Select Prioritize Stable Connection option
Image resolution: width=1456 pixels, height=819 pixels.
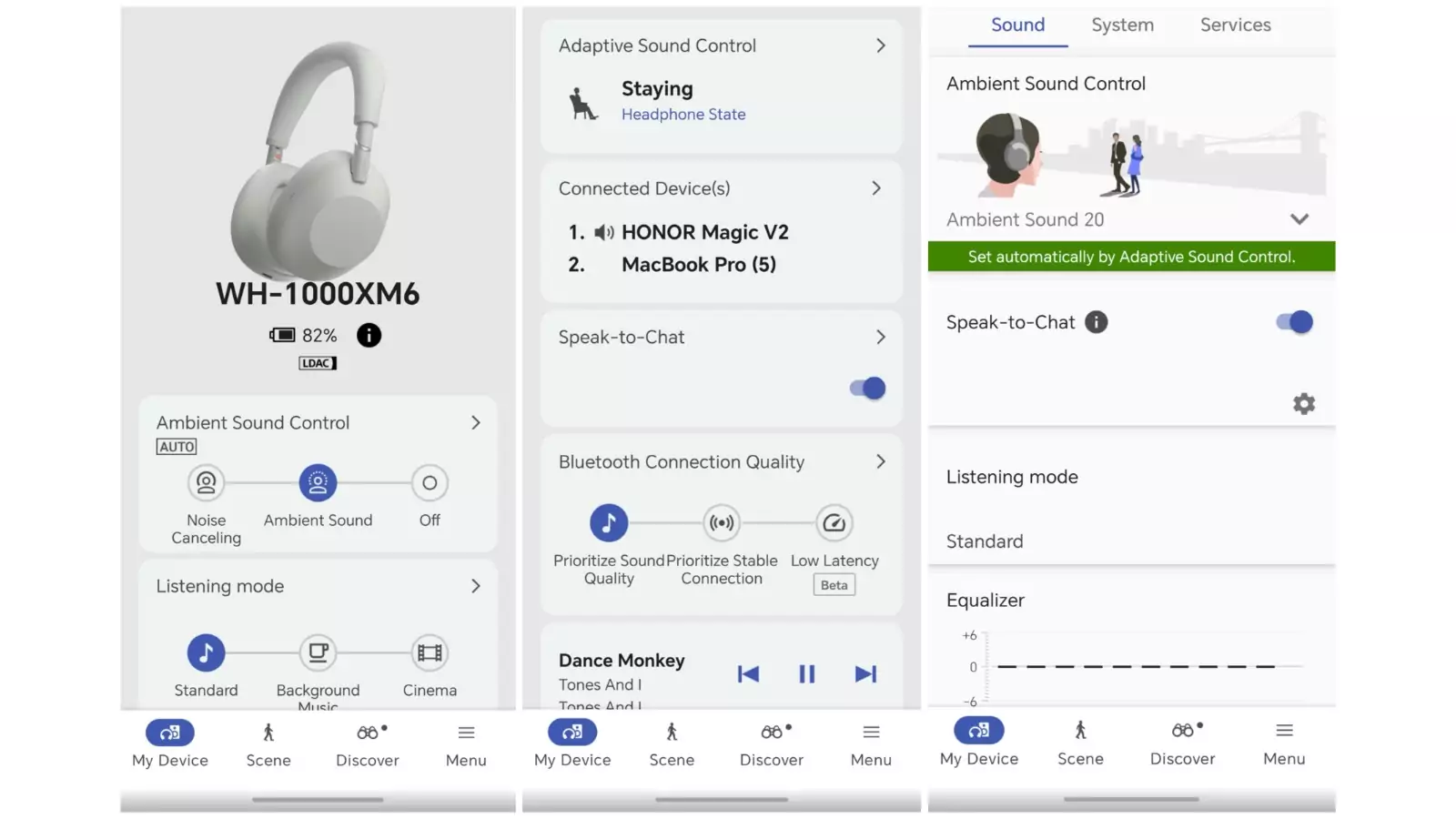(x=722, y=522)
